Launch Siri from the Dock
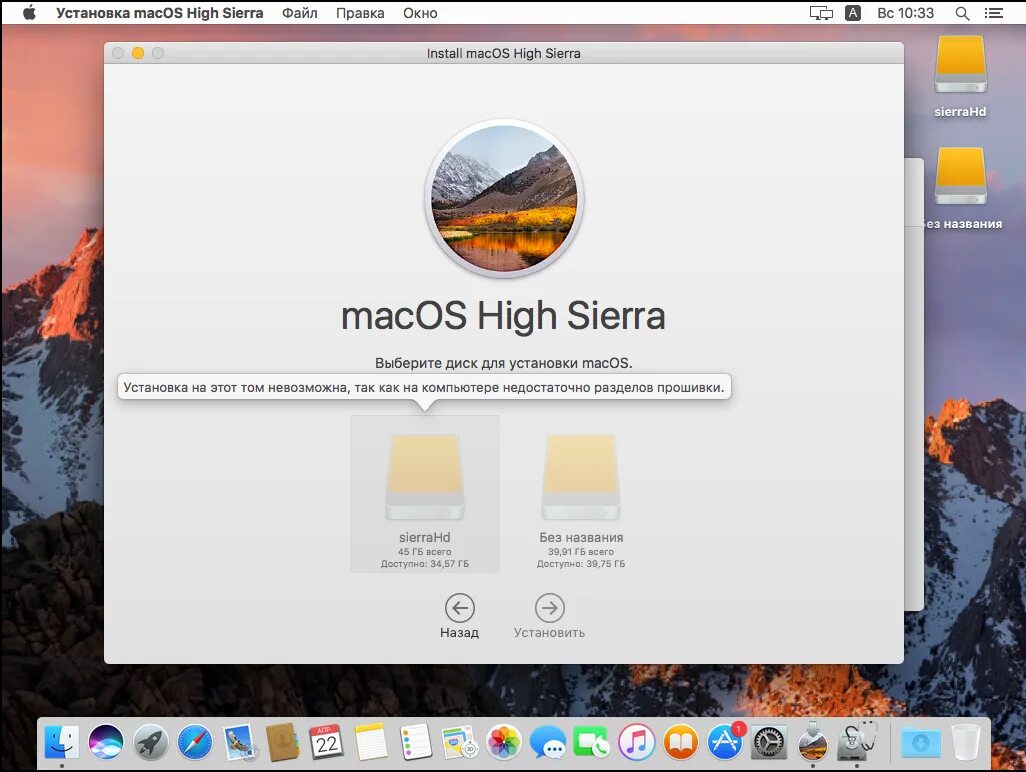Image resolution: width=1026 pixels, height=772 pixels. point(106,742)
